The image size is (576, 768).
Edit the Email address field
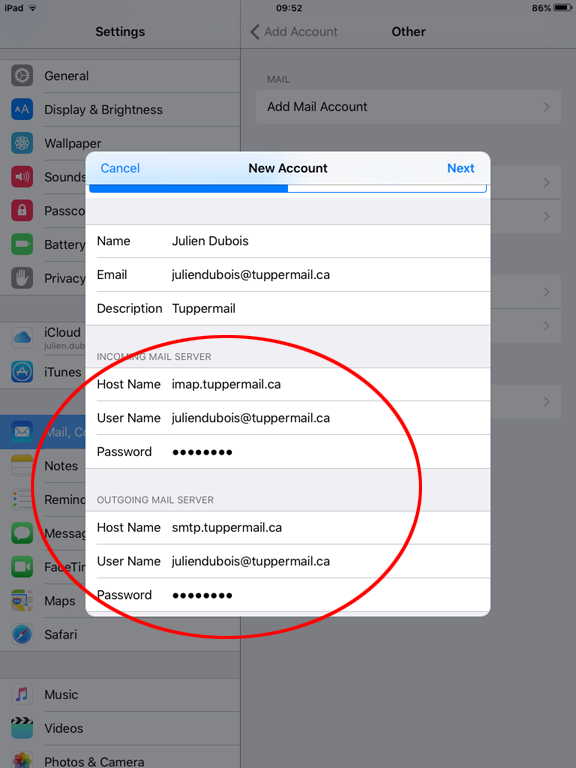point(288,275)
